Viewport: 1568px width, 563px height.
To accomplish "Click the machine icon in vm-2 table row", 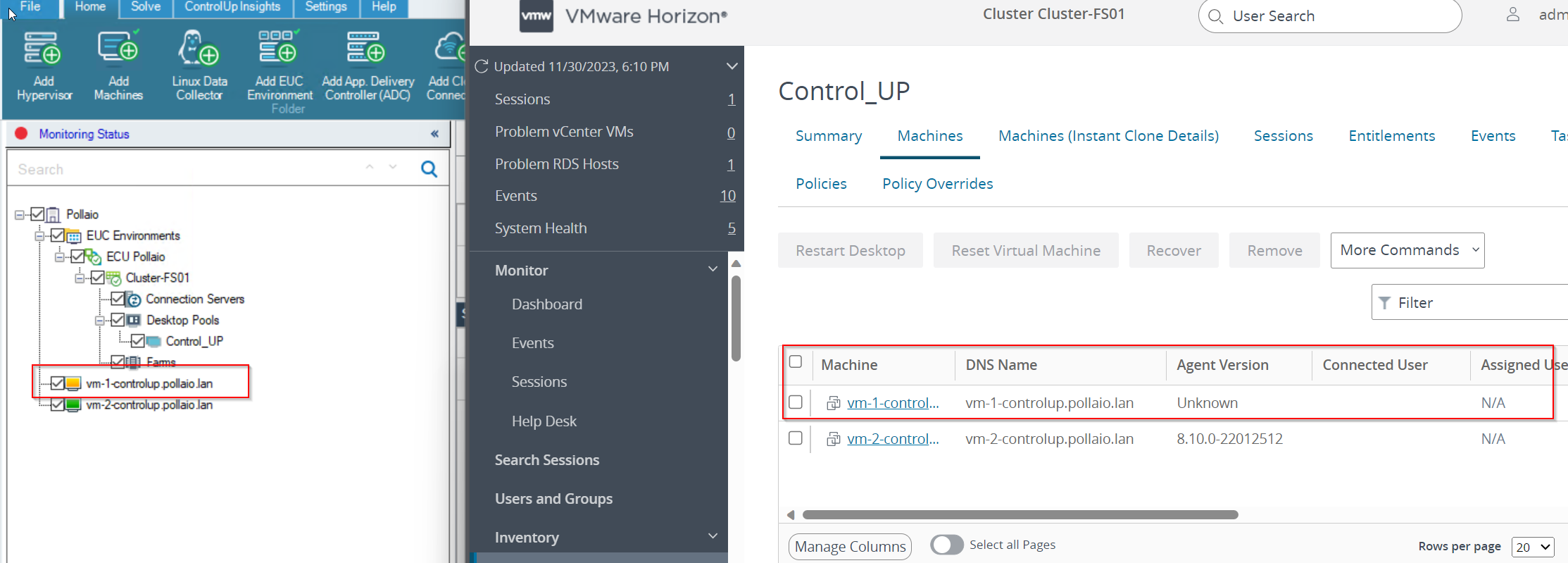I will click(833, 439).
